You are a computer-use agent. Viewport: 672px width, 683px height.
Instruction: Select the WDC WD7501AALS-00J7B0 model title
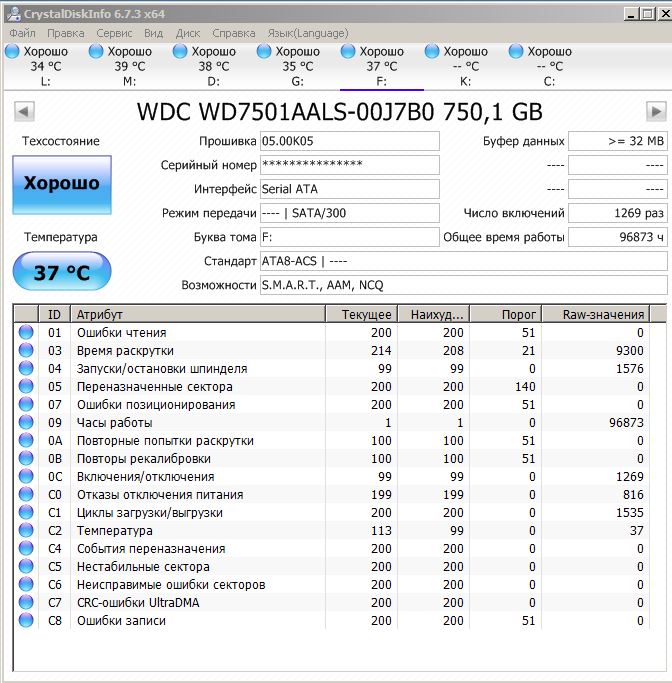click(285, 112)
